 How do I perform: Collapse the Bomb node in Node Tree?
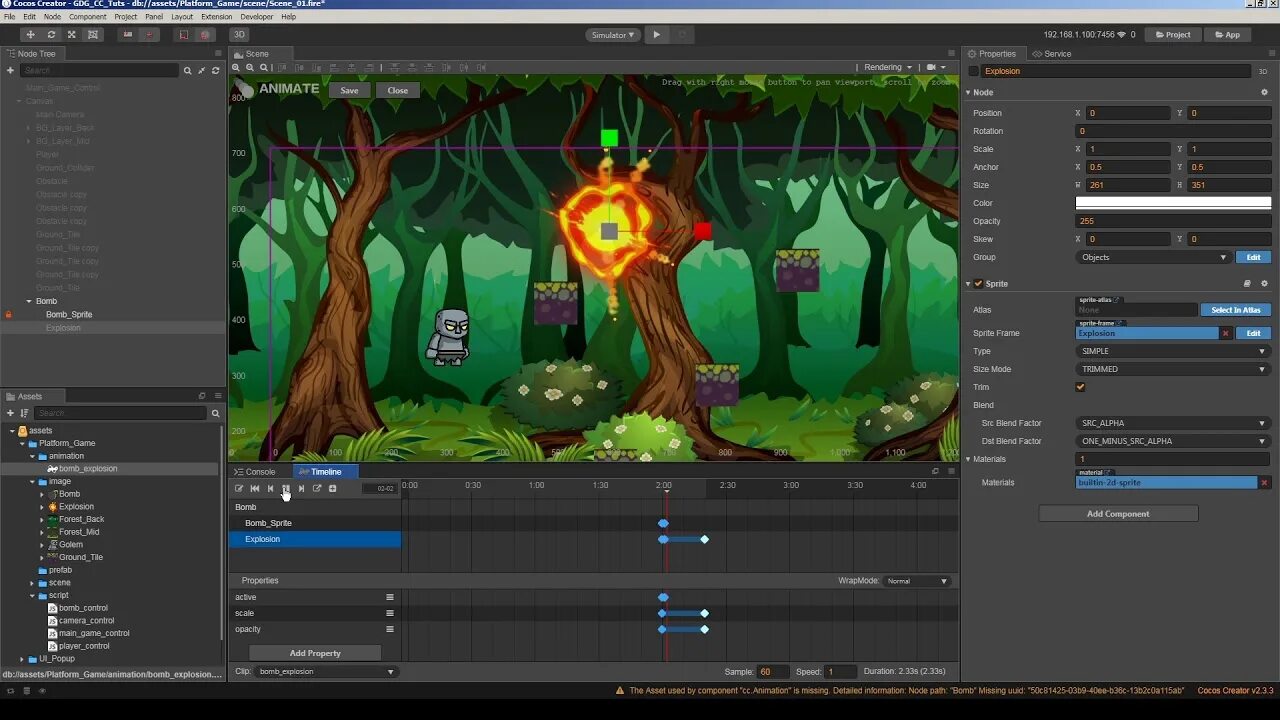29,301
